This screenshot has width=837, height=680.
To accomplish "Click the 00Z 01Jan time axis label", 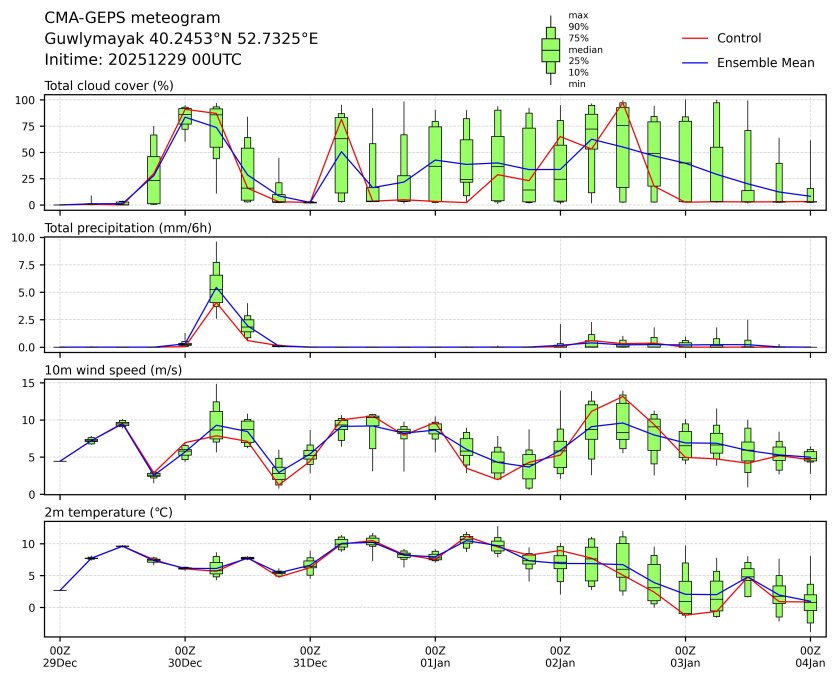I will point(435,656).
